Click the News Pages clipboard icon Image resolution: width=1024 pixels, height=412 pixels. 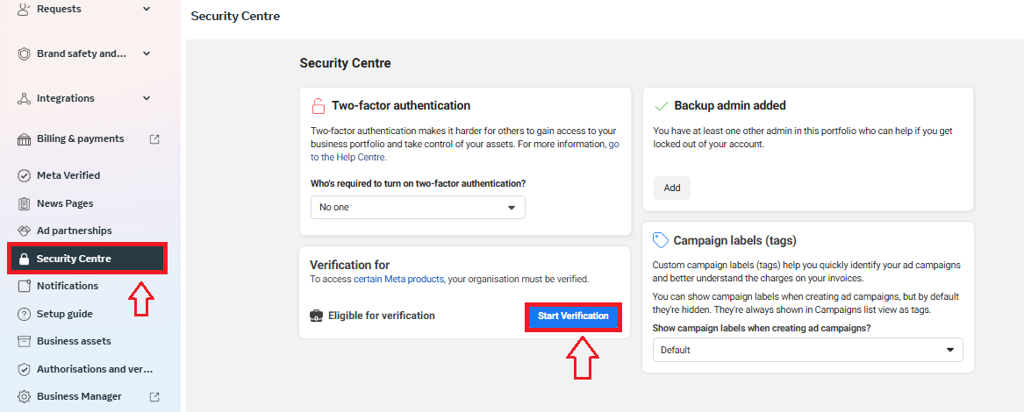click(x=24, y=204)
